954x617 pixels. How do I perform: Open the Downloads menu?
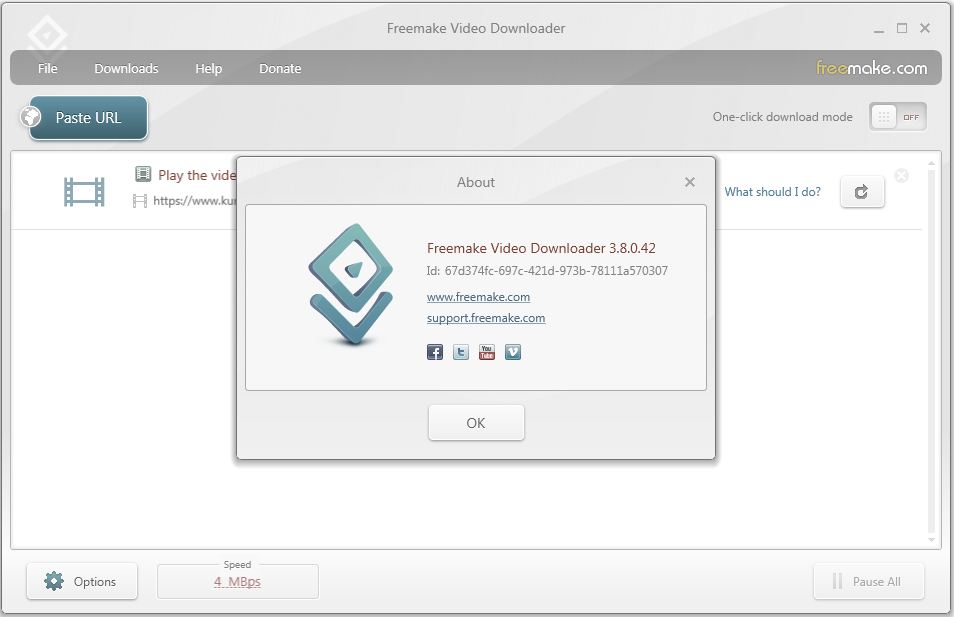pos(126,68)
